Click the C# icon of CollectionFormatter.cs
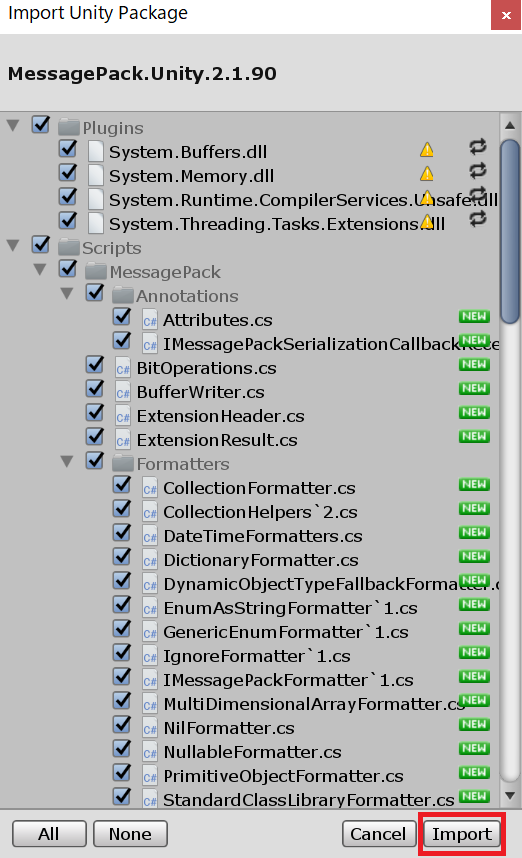The image size is (522, 858). [149, 488]
